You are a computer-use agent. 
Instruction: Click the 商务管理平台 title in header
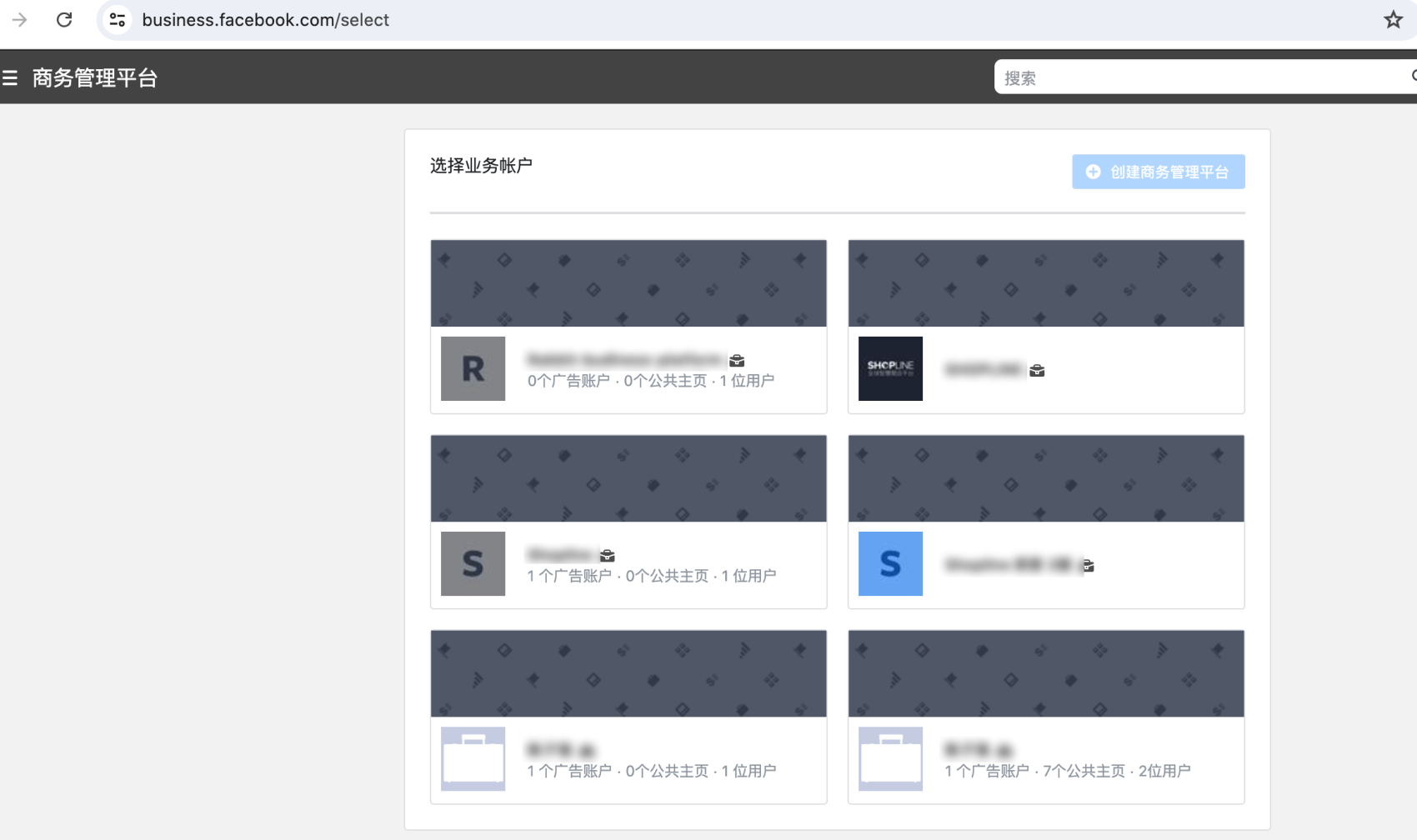95,78
